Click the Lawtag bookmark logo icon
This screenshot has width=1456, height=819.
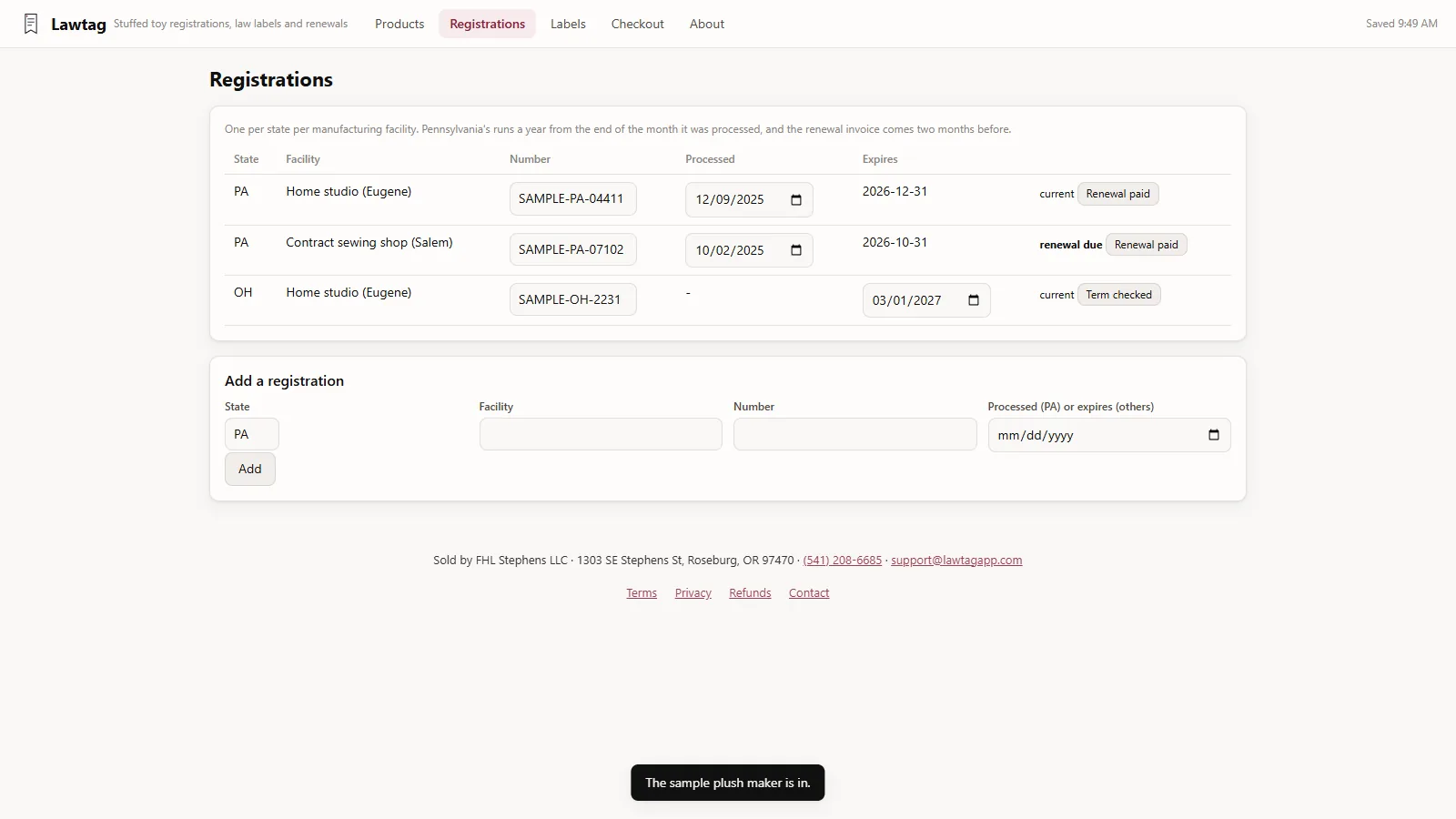[x=31, y=24]
